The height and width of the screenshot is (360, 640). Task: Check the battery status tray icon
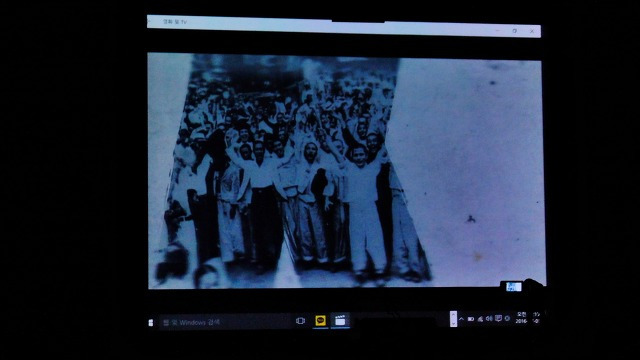(471, 319)
